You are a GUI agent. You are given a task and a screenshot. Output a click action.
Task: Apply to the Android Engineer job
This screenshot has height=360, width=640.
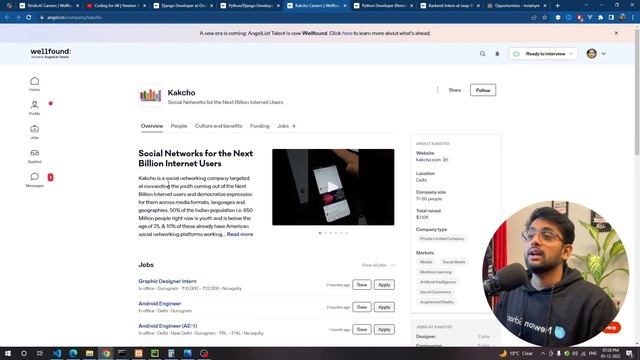384,307
